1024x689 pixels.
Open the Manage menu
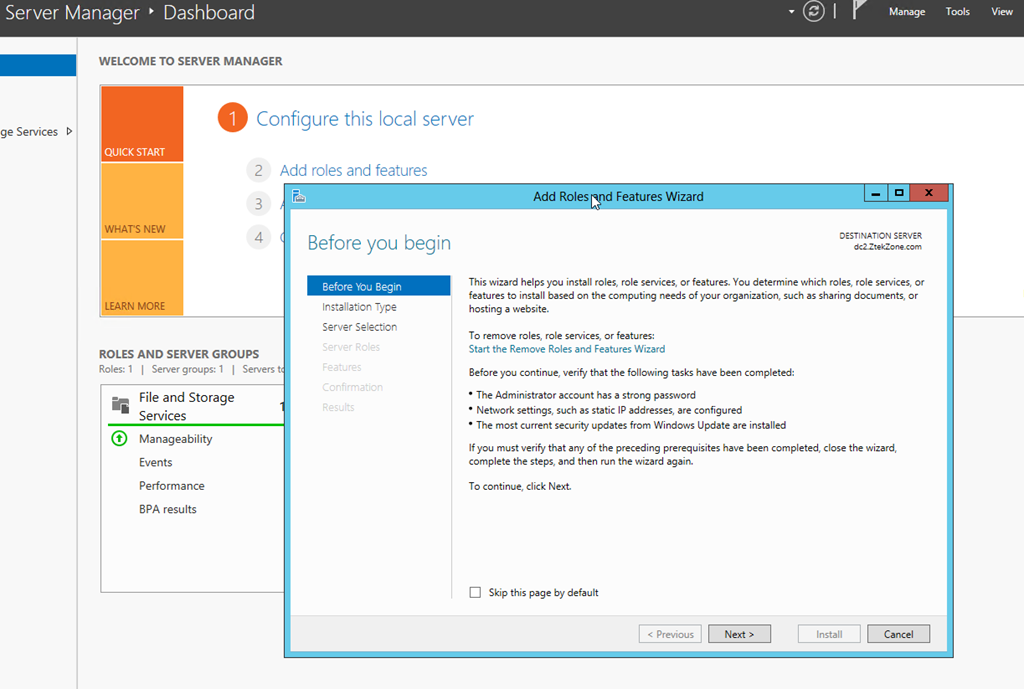(x=906, y=12)
